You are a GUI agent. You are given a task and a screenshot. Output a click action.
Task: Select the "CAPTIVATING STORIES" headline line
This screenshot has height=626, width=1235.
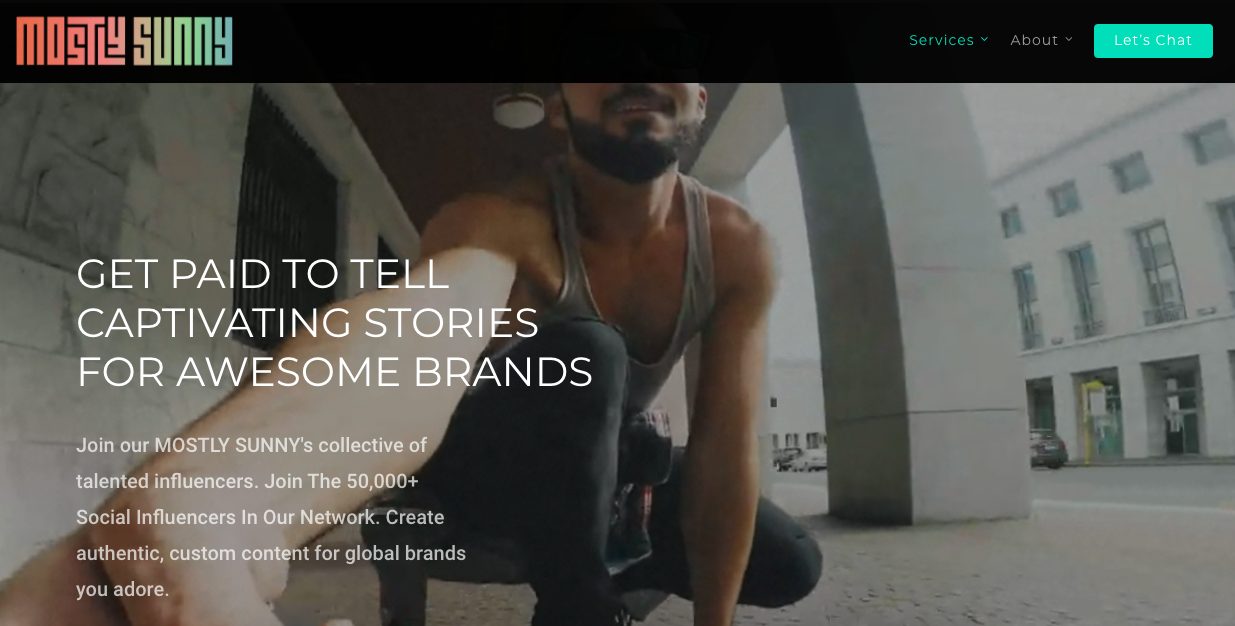coord(308,323)
